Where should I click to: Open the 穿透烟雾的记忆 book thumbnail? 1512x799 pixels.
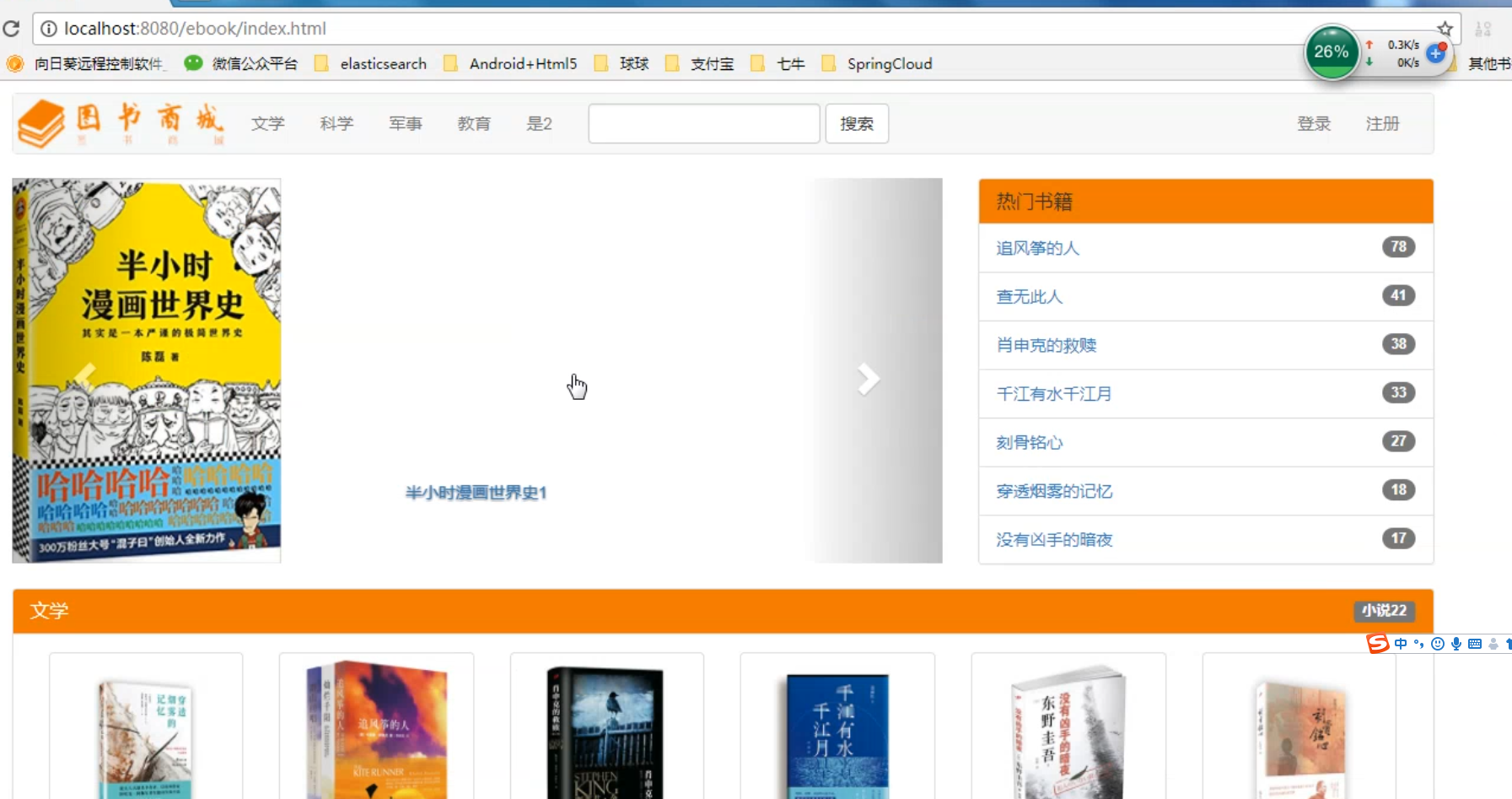pyautogui.click(x=146, y=739)
